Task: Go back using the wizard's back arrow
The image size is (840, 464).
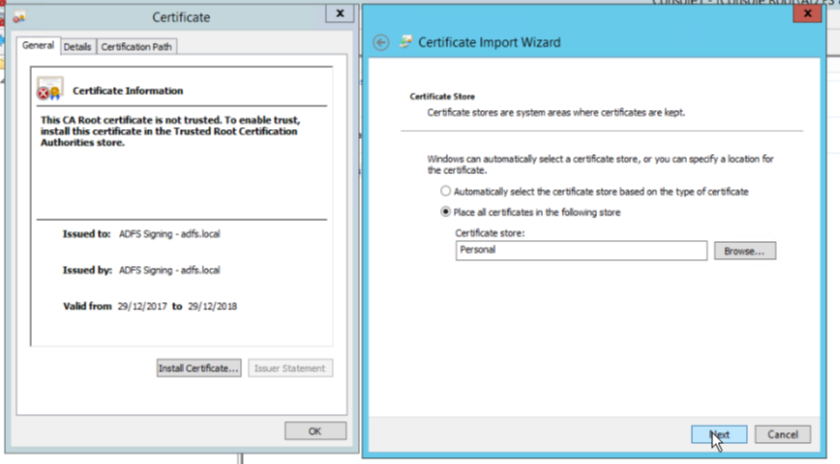Action: 380,42
